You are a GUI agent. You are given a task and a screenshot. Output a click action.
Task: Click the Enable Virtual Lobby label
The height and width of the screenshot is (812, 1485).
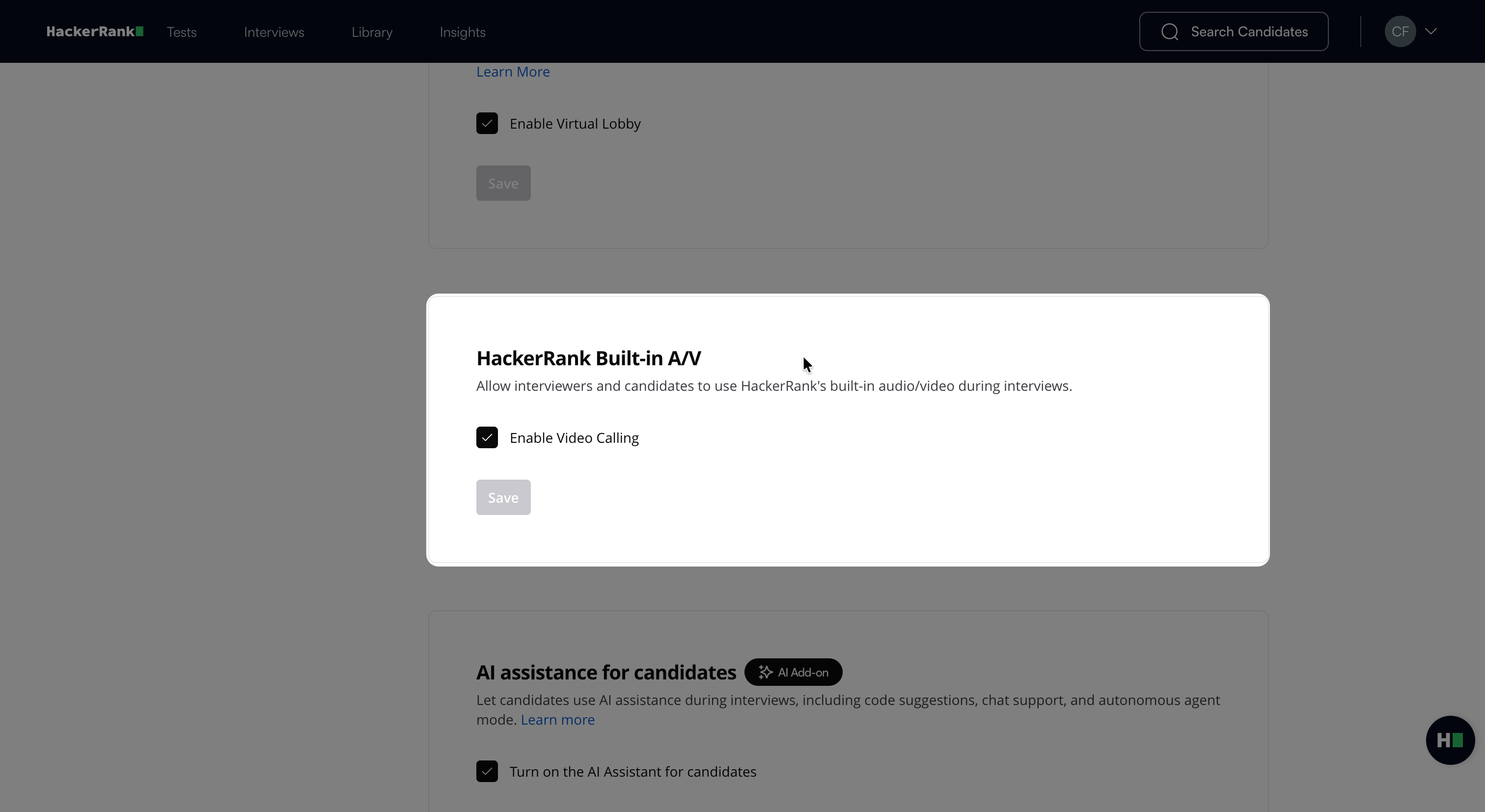tap(576, 124)
